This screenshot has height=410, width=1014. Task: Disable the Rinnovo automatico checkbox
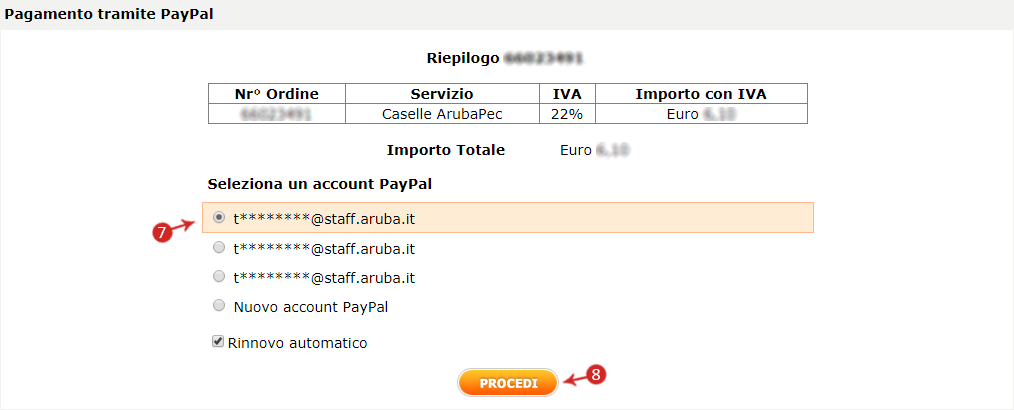[x=218, y=341]
